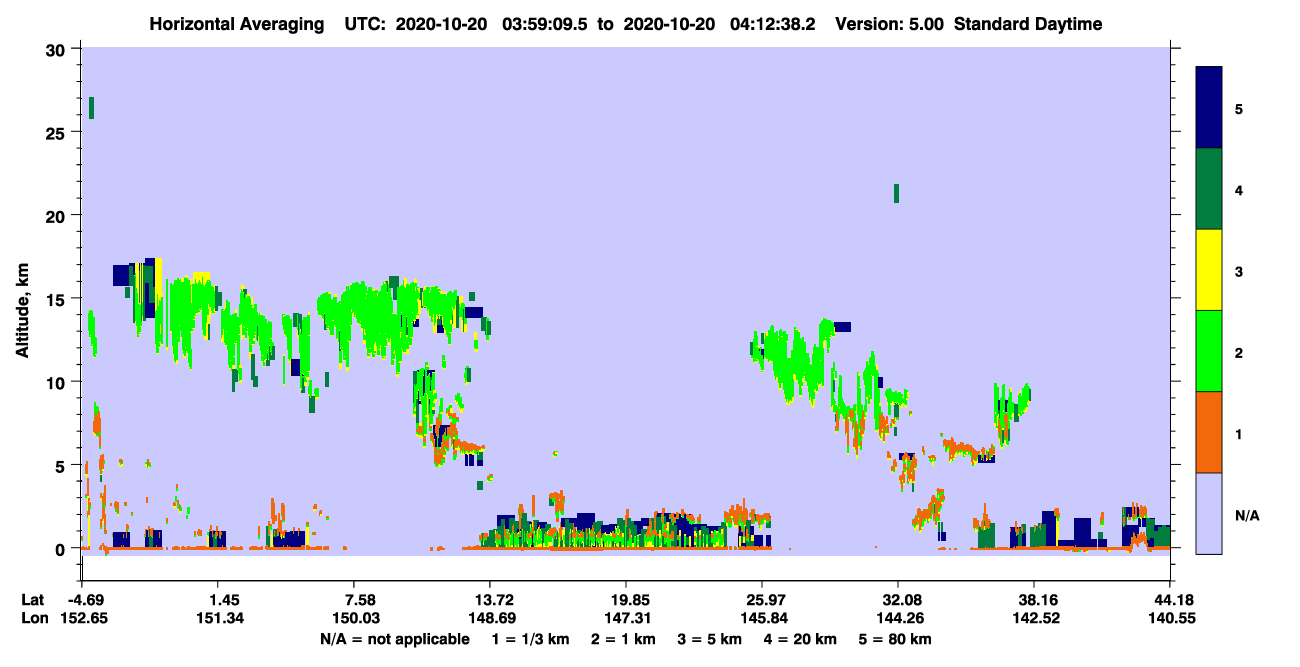This screenshot has height=667, width=1300.
Task: Click legend text '5 = 80 km'
Action: point(897,639)
